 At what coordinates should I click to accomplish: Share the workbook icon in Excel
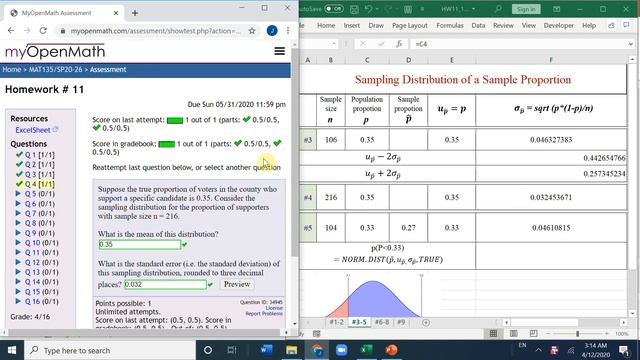click(x=611, y=25)
